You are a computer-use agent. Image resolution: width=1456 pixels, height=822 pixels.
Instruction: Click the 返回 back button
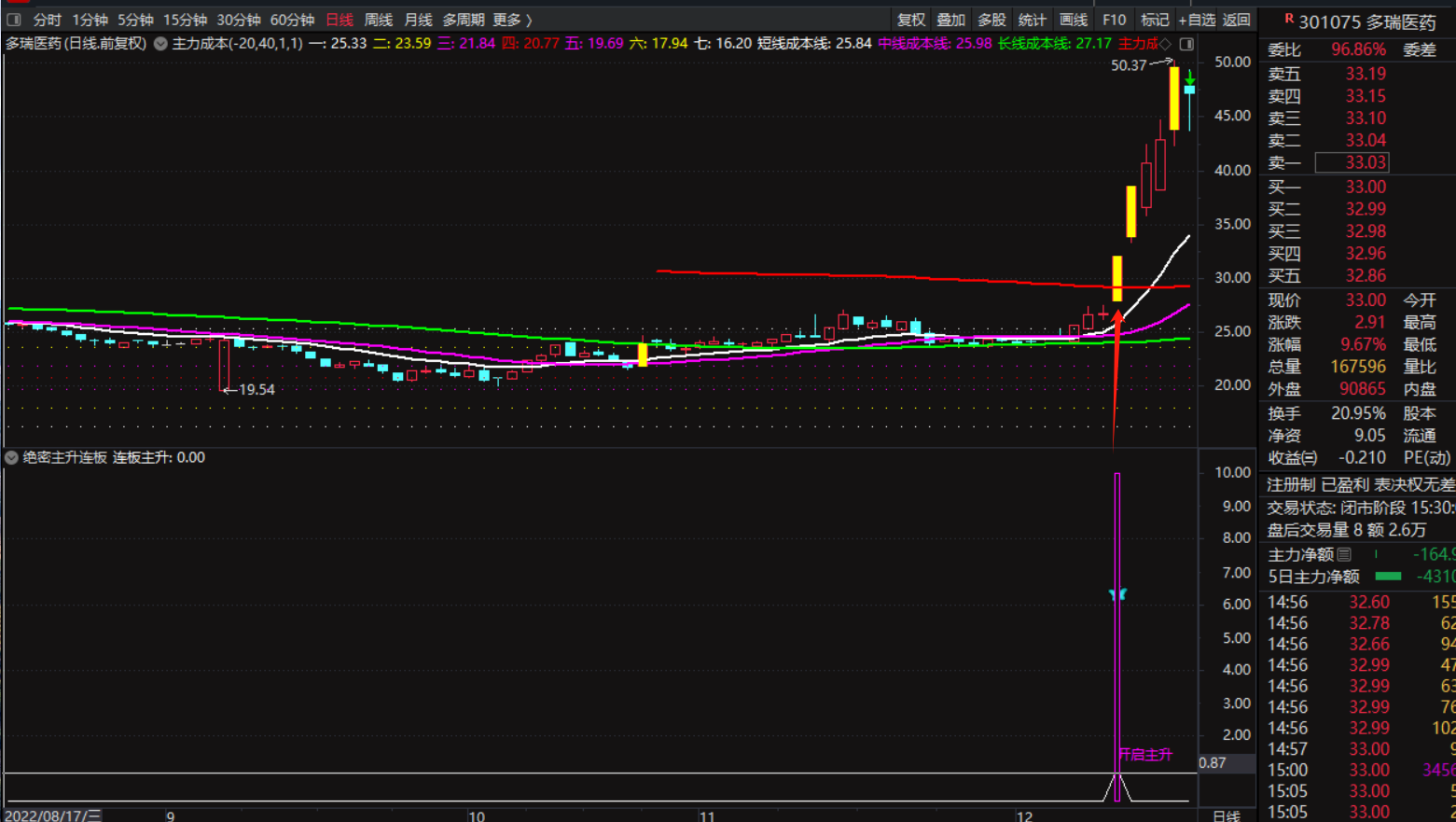click(1236, 20)
